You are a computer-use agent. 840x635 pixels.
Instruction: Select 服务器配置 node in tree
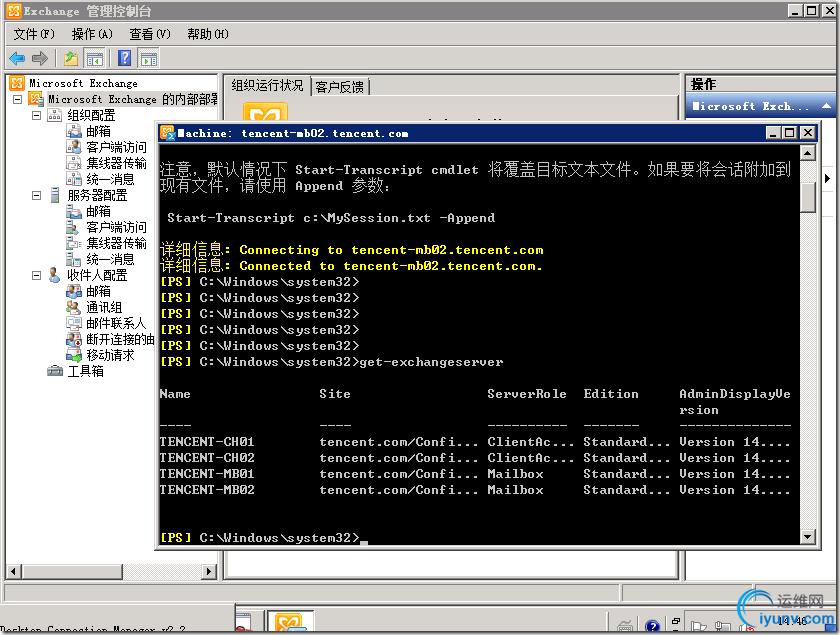(x=97, y=195)
